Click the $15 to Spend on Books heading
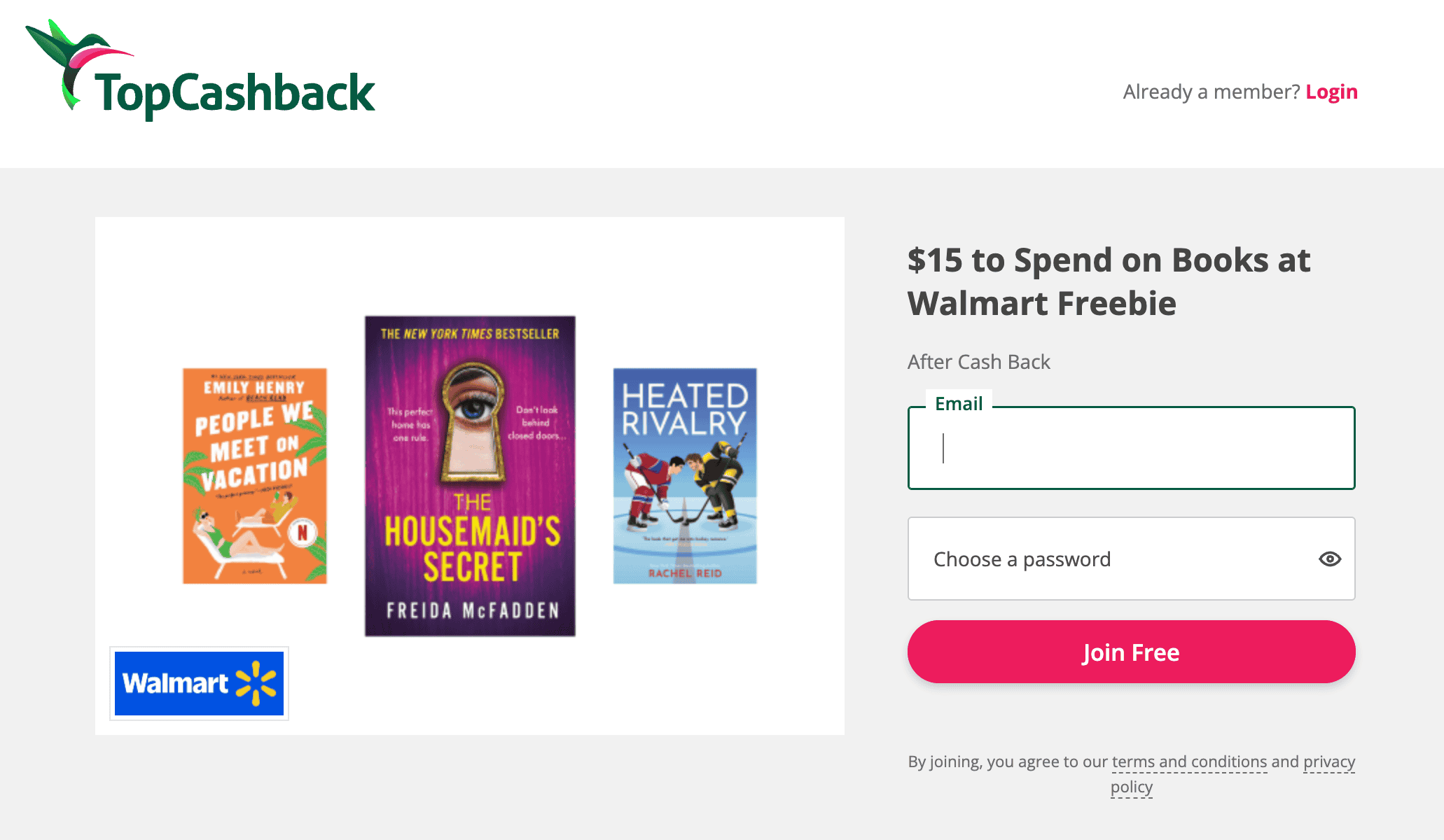 point(1109,281)
